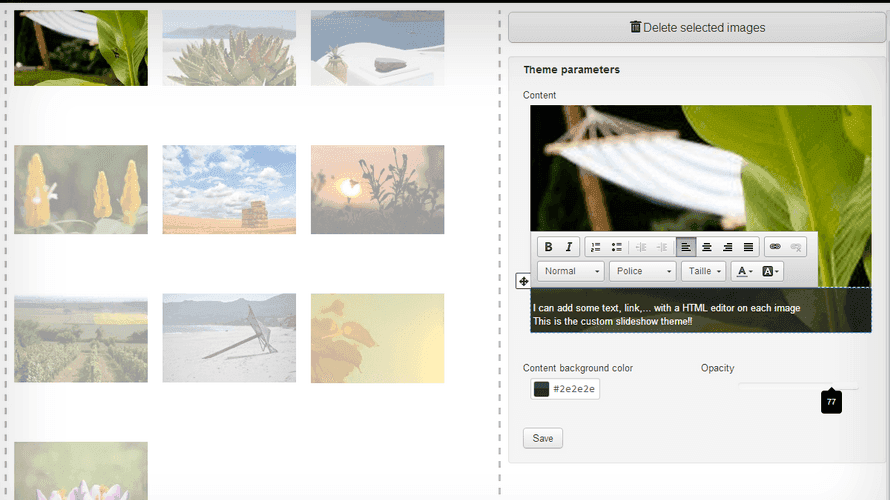Open the Normal paragraph format dropdown

click(571, 271)
